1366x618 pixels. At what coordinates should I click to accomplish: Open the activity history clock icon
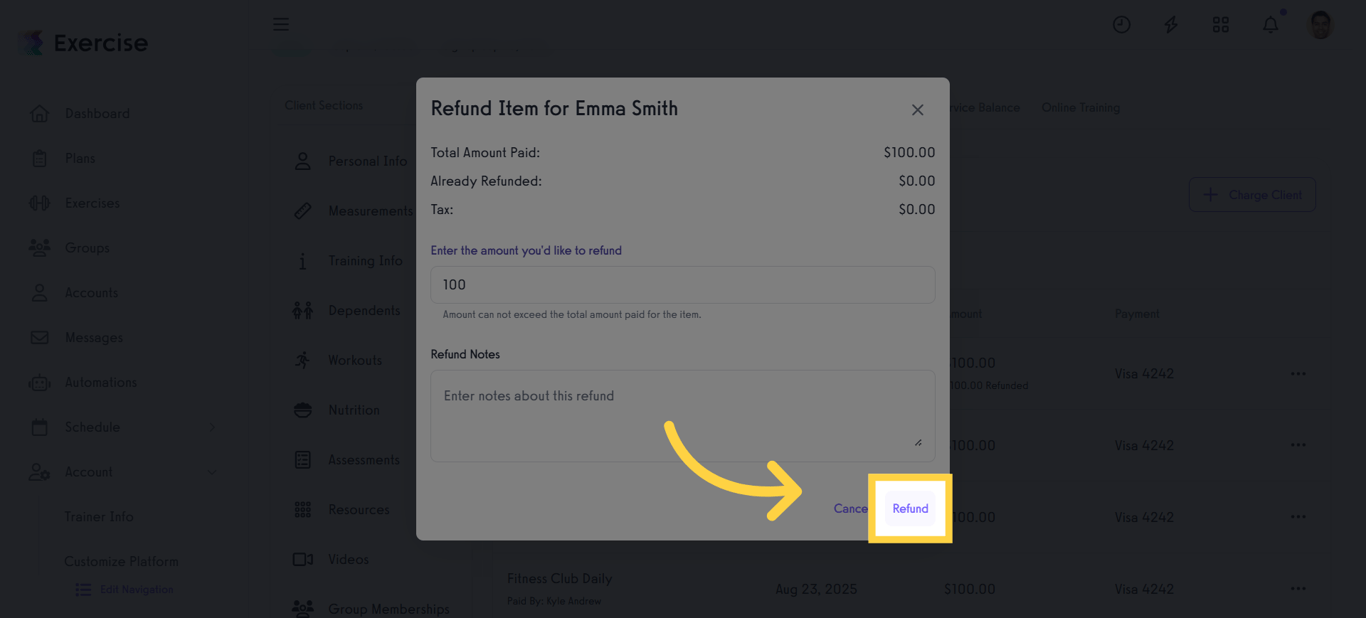coord(1121,24)
